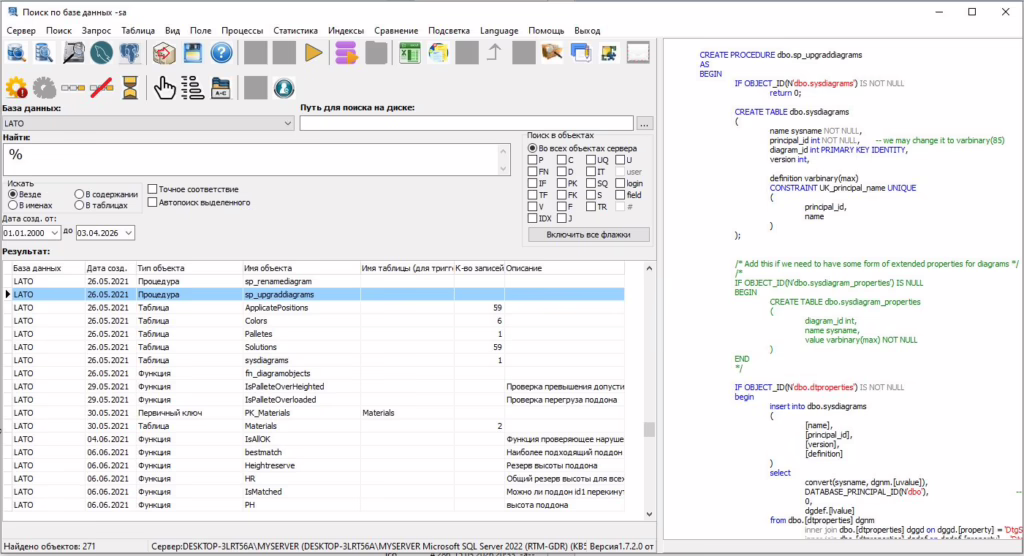The image size is (1024, 556).
Task: Sort by the 'Описание' column header
Action: click(x=564, y=268)
